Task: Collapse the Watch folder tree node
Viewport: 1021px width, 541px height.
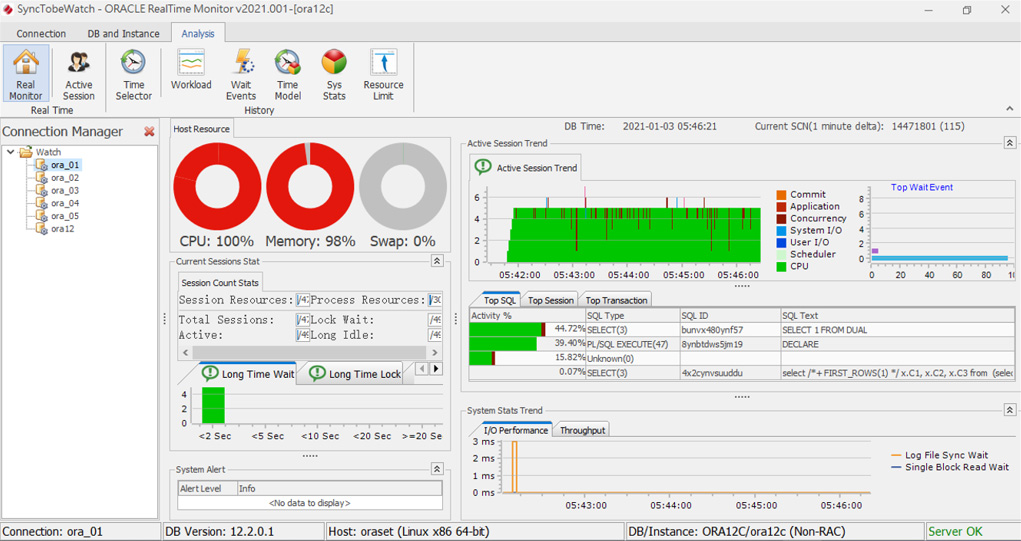Action: [10, 152]
